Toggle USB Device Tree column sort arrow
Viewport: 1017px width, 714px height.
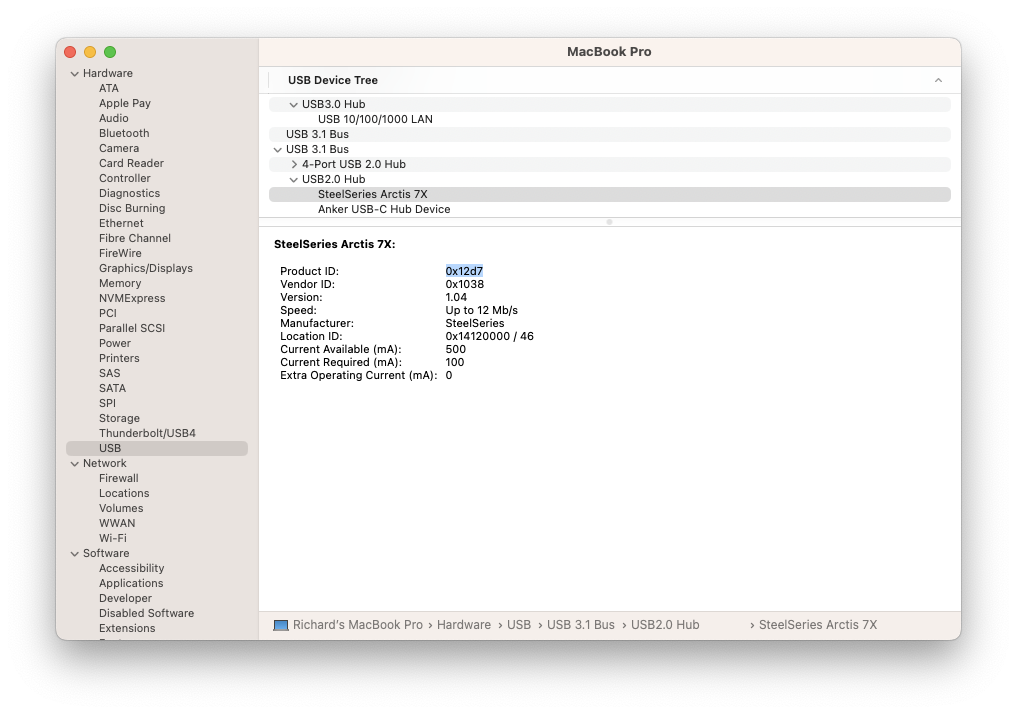(938, 80)
